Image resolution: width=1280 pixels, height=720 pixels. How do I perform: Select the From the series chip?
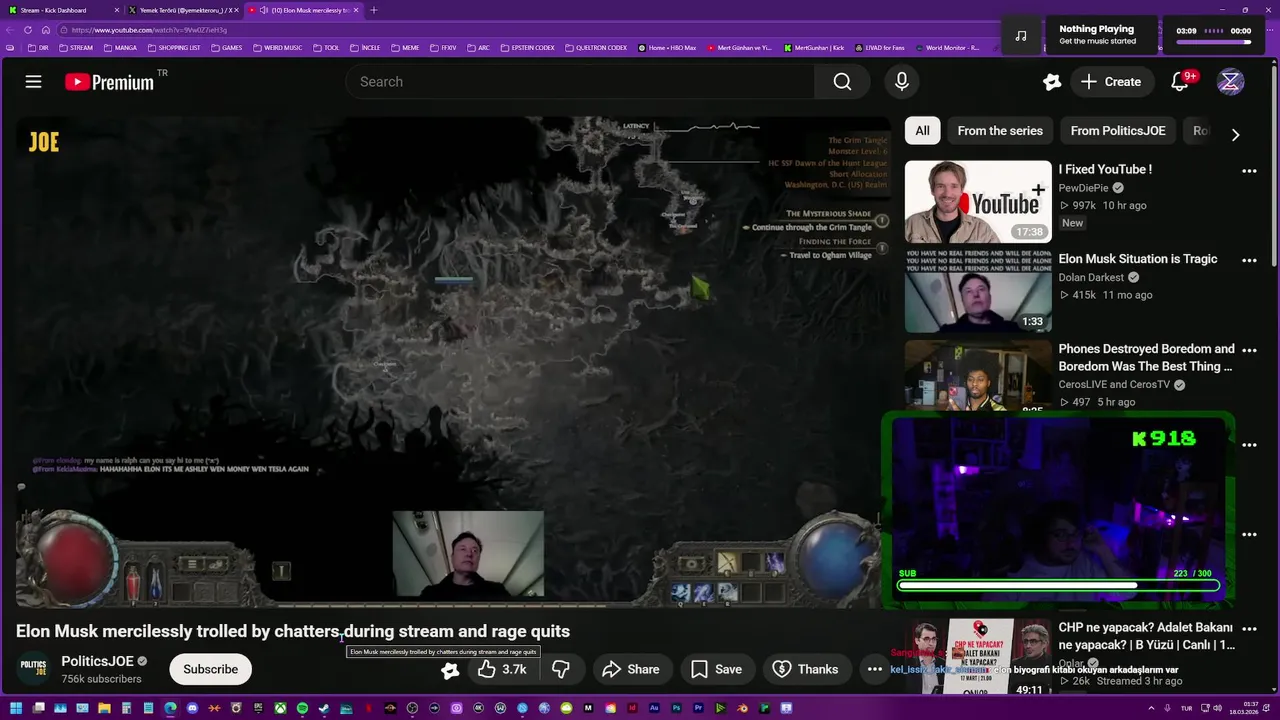[1000, 131]
